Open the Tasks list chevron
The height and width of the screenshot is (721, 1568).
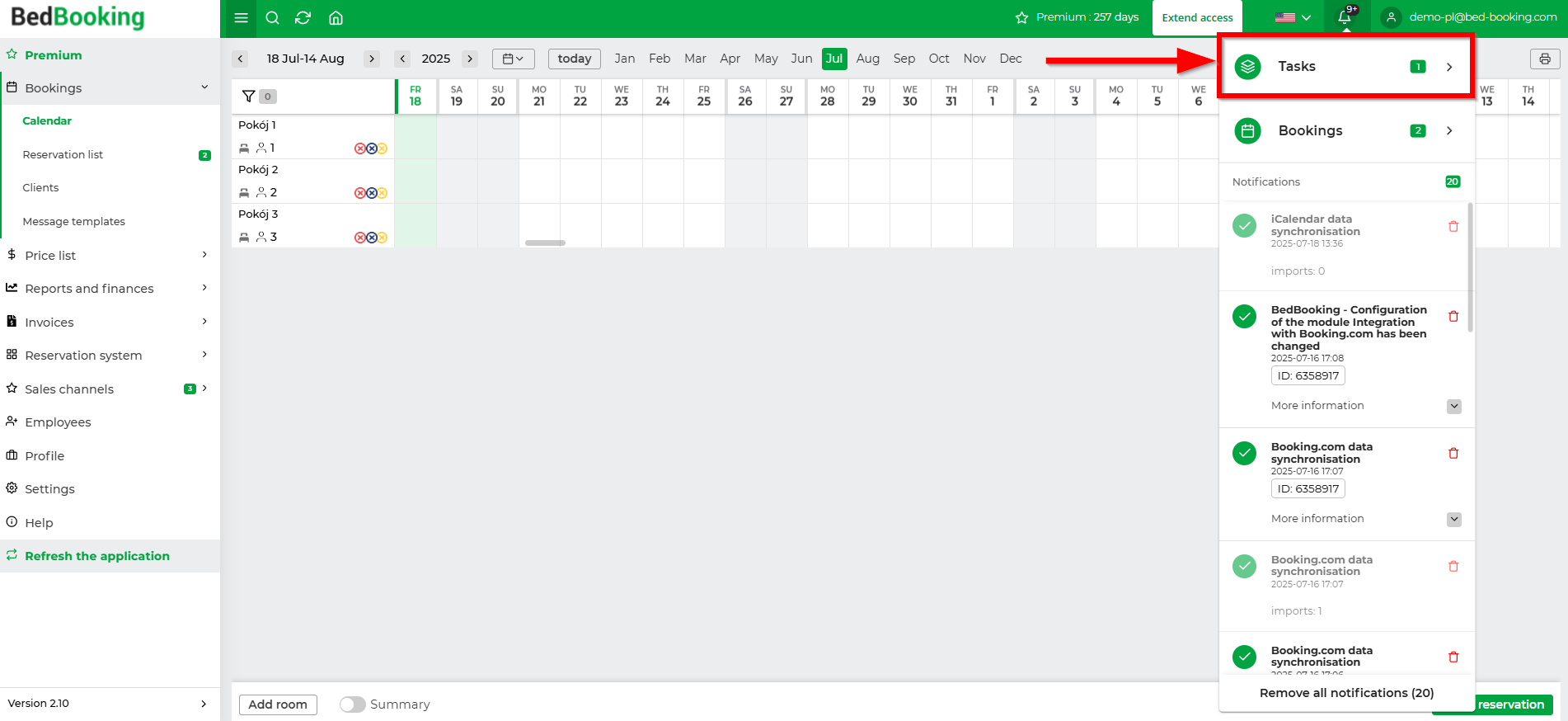1449,67
